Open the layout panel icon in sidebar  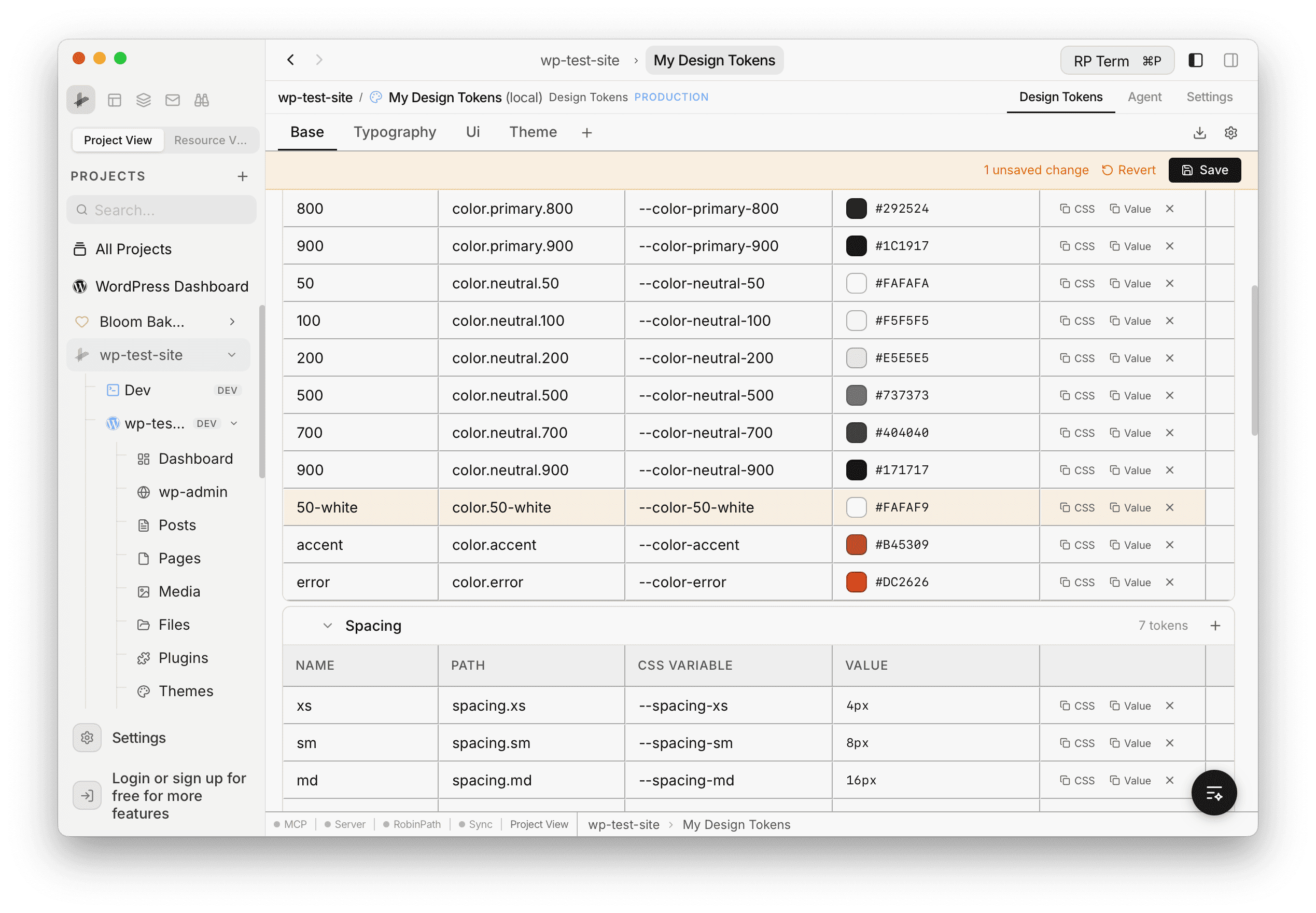pyautogui.click(x=115, y=100)
